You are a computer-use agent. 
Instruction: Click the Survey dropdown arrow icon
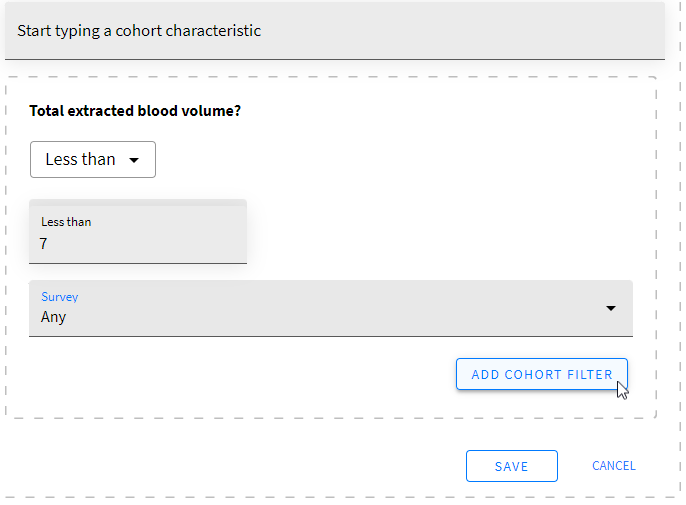click(611, 308)
